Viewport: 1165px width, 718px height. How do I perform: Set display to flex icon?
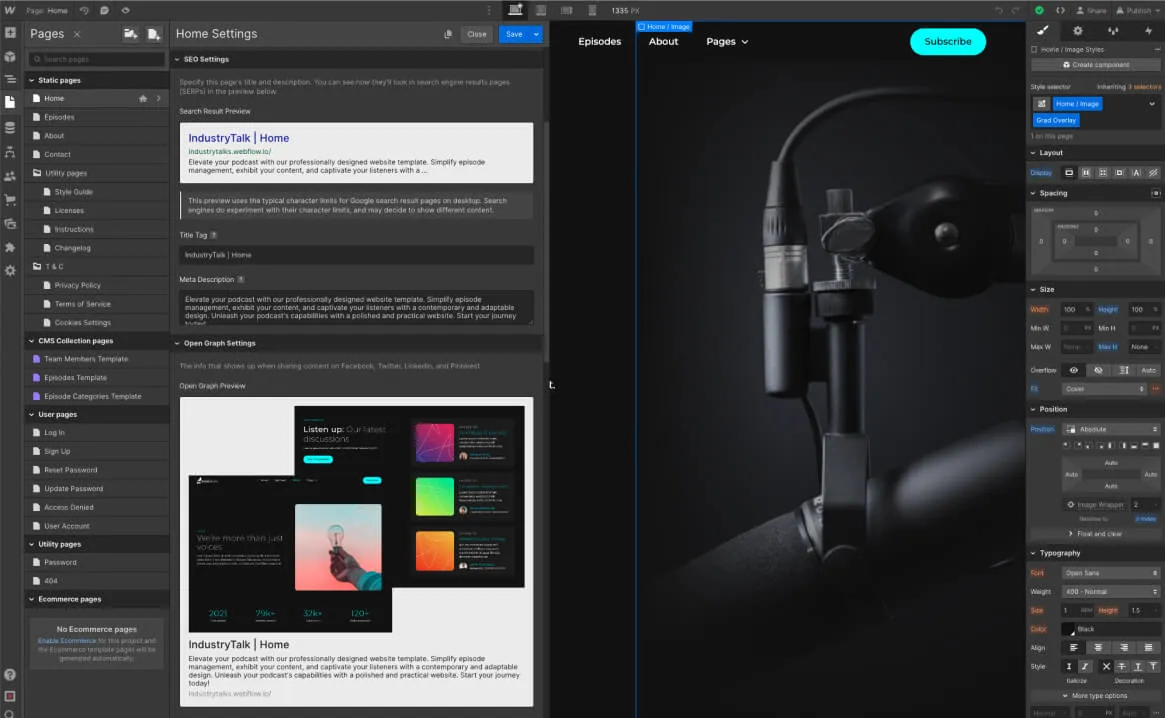pos(1086,172)
